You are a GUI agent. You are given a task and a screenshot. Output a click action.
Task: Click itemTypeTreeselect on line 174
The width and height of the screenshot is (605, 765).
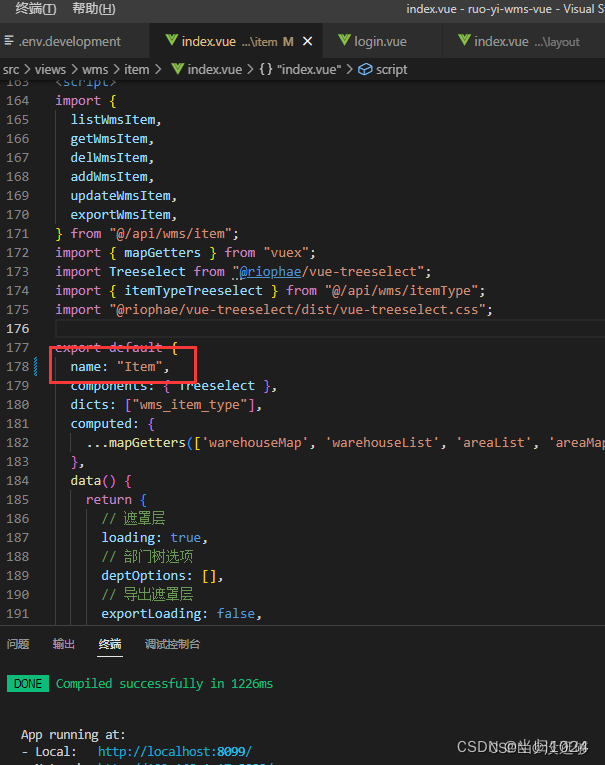tap(193, 291)
